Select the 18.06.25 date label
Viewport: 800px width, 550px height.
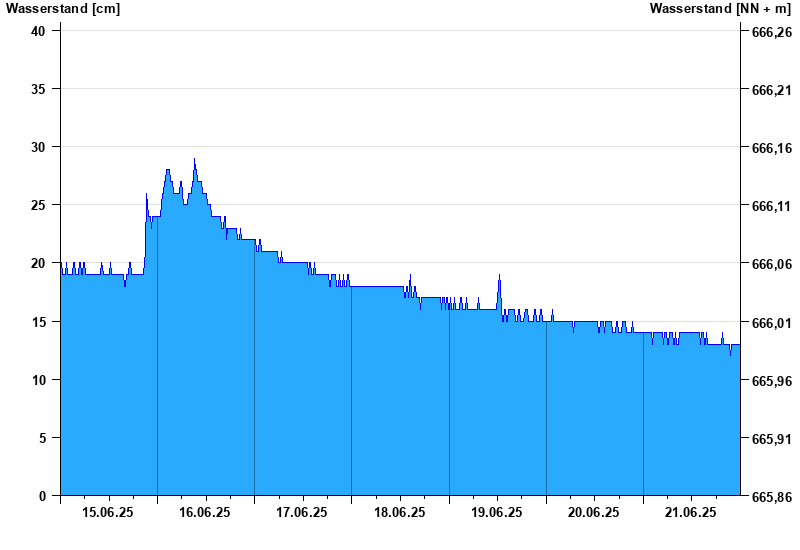click(x=400, y=513)
